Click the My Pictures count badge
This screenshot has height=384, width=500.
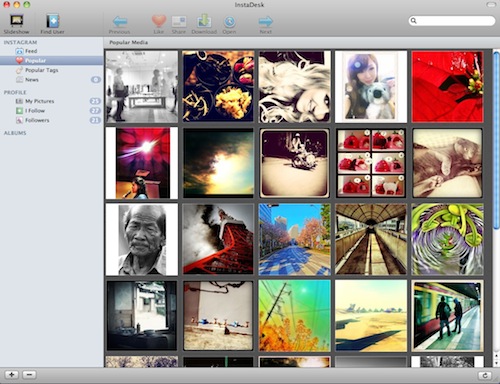pos(95,101)
